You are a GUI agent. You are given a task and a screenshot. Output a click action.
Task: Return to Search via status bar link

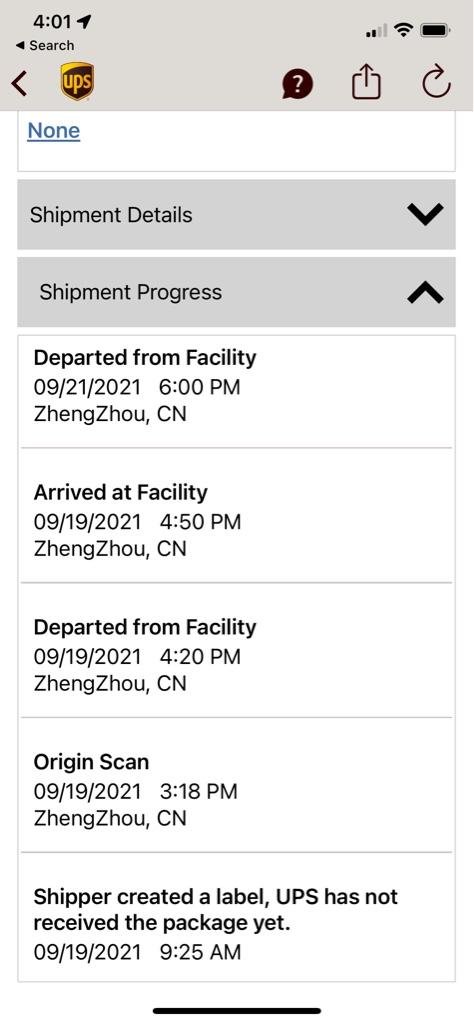44,46
